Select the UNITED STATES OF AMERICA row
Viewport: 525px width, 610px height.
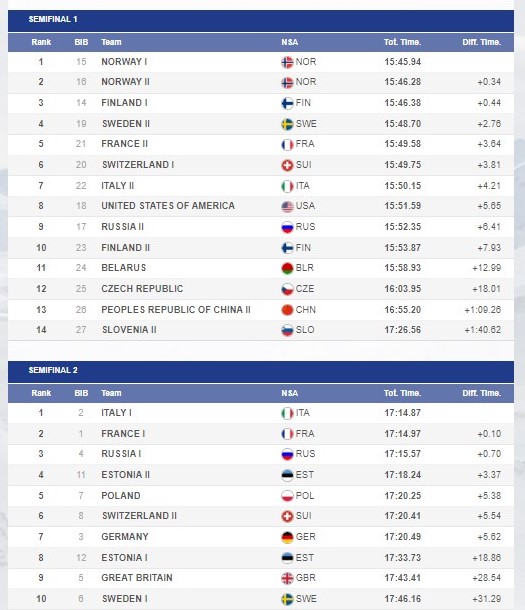tap(261, 206)
